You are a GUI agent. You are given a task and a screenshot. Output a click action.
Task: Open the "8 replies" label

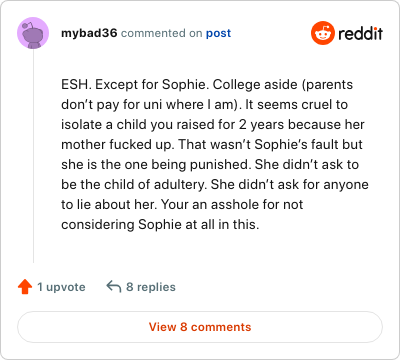pos(151,287)
